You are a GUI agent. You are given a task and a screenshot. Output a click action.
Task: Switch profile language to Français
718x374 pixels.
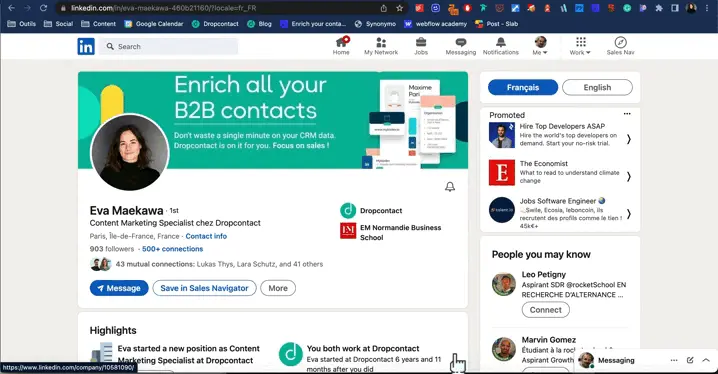coord(522,87)
